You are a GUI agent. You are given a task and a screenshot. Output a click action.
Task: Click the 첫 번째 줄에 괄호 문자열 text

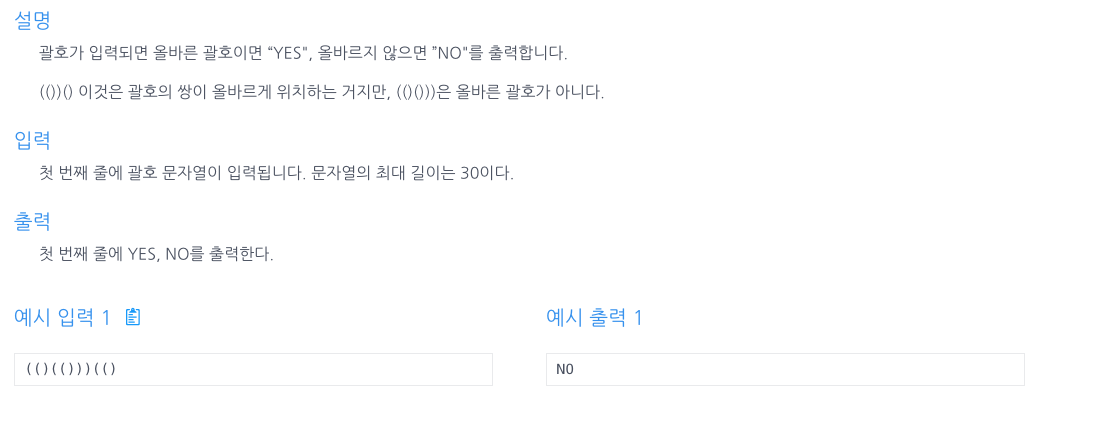pos(125,173)
